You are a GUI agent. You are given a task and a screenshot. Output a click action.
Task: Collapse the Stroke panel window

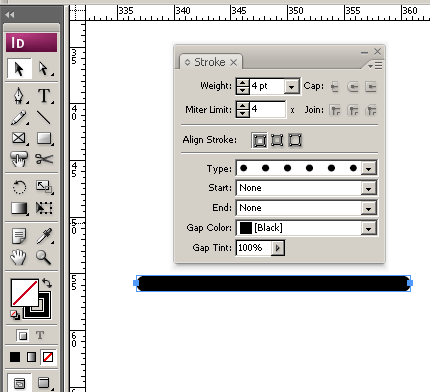364,52
